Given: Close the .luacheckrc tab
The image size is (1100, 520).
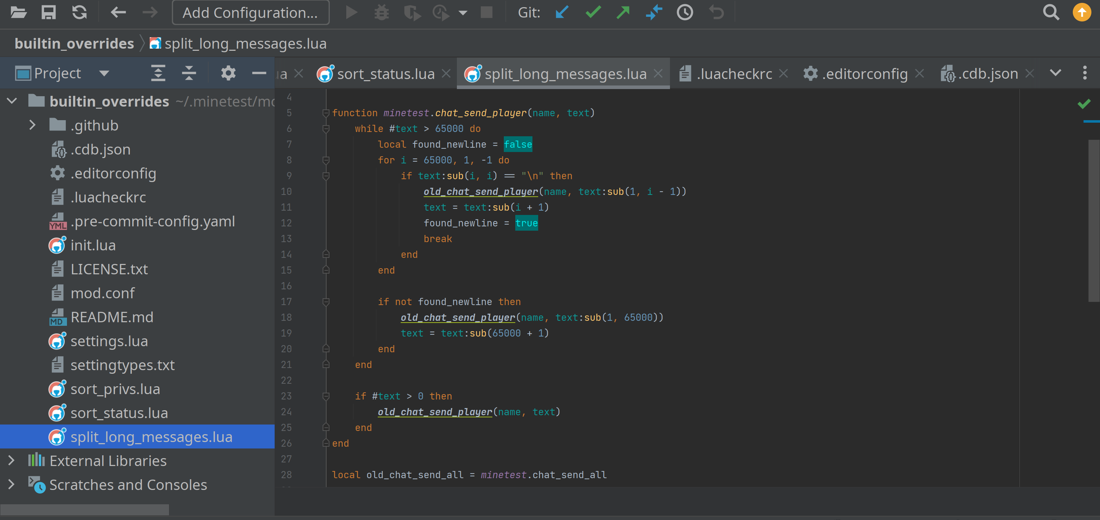Looking at the screenshot, I should pyautogui.click(x=784, y=74).
